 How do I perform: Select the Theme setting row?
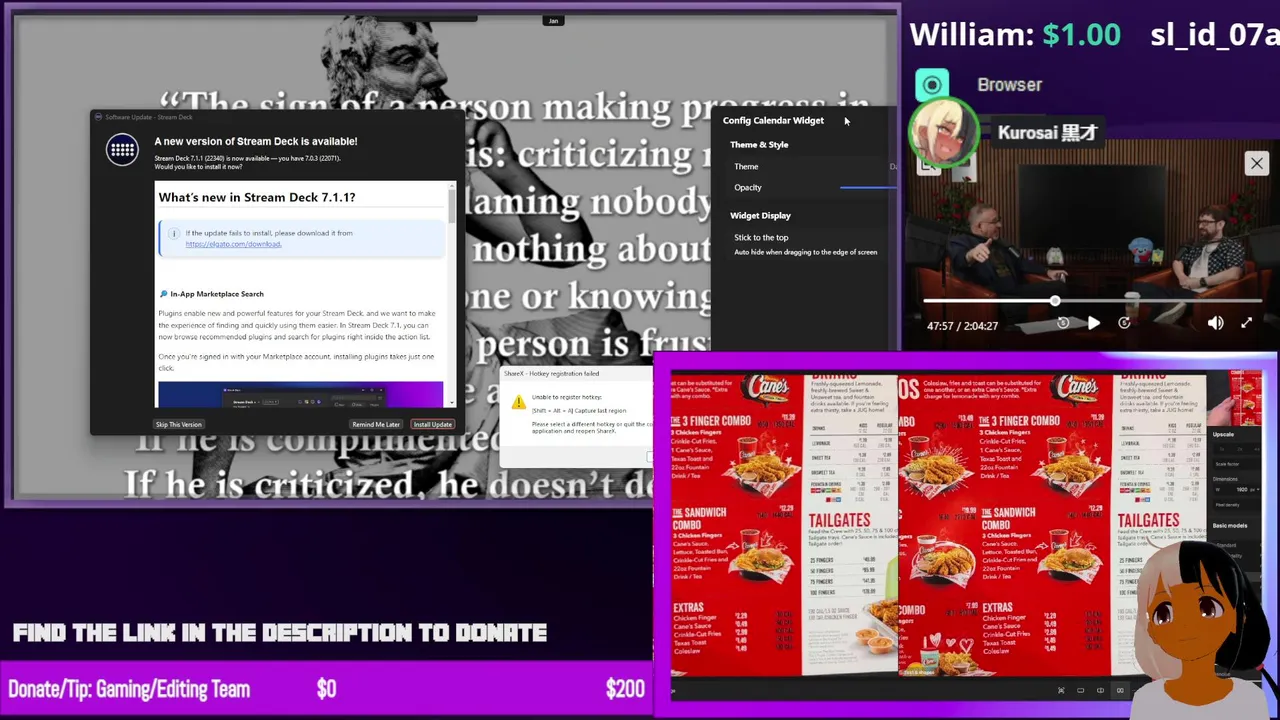point(813,166)
